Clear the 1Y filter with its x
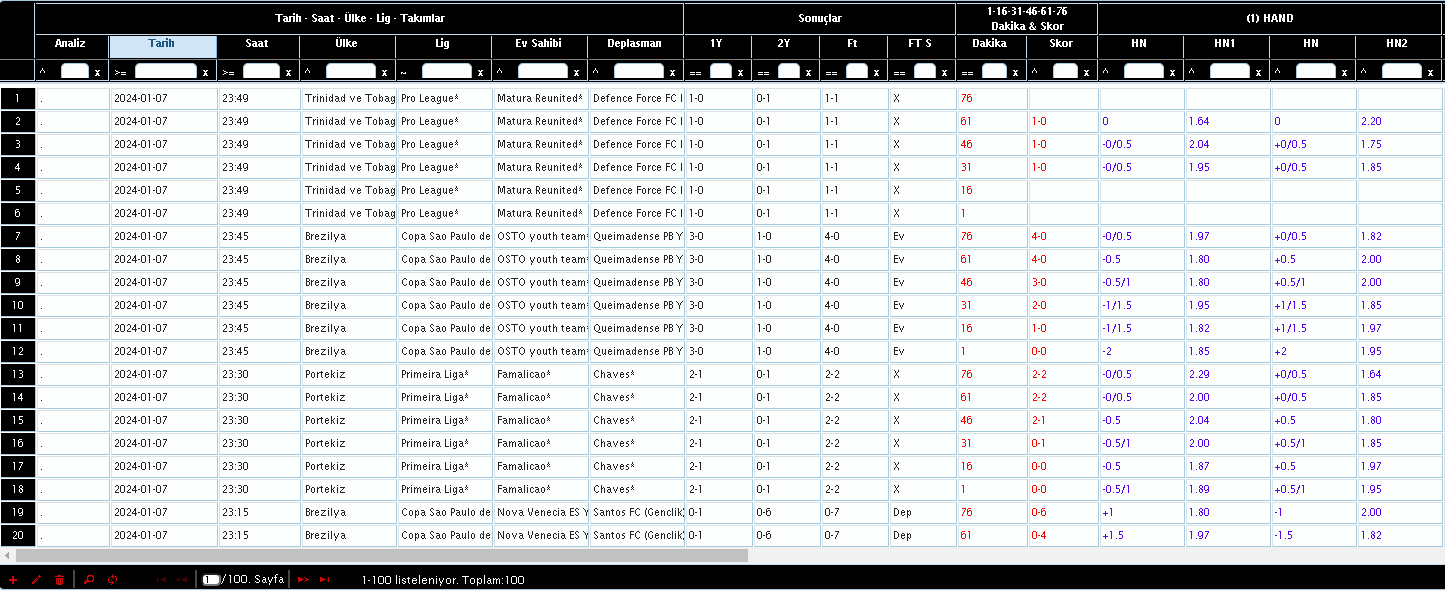This screenshot has height=591, width=1445. (741, 72)
